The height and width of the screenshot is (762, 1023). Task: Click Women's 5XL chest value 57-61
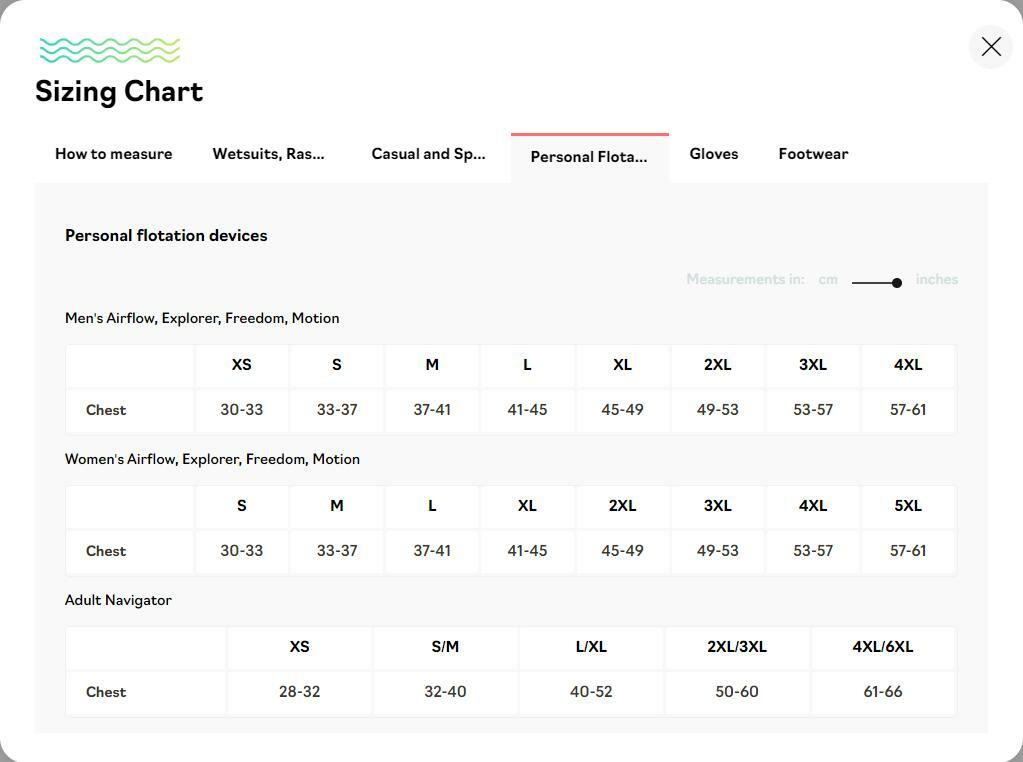(x=908, y=551)
